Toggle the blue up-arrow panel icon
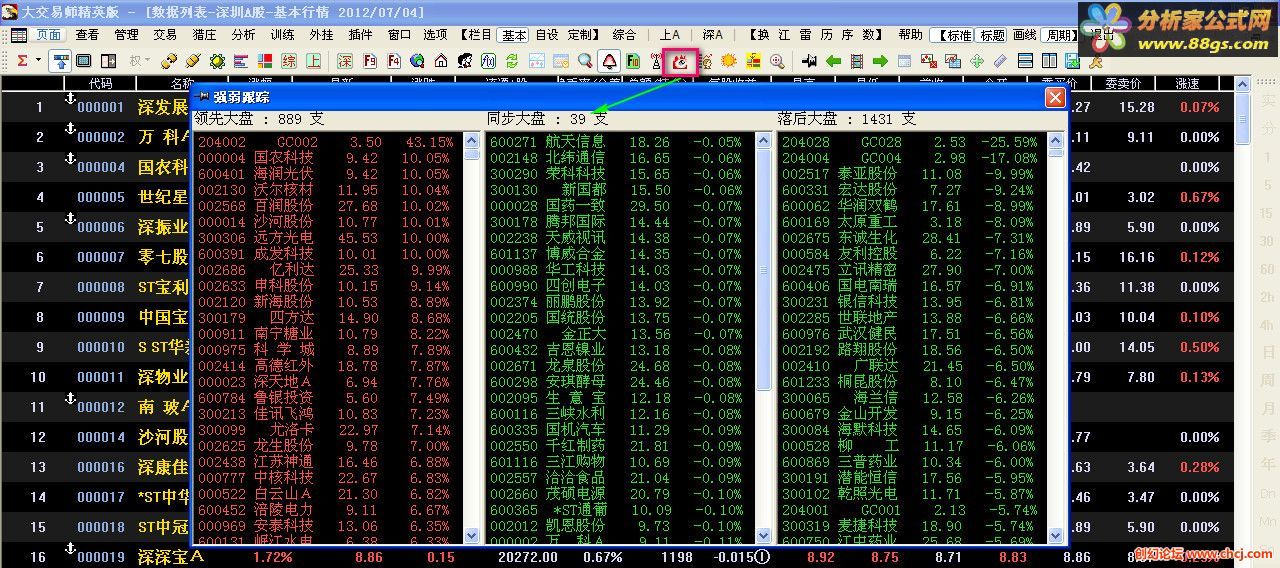 [60, 61]
